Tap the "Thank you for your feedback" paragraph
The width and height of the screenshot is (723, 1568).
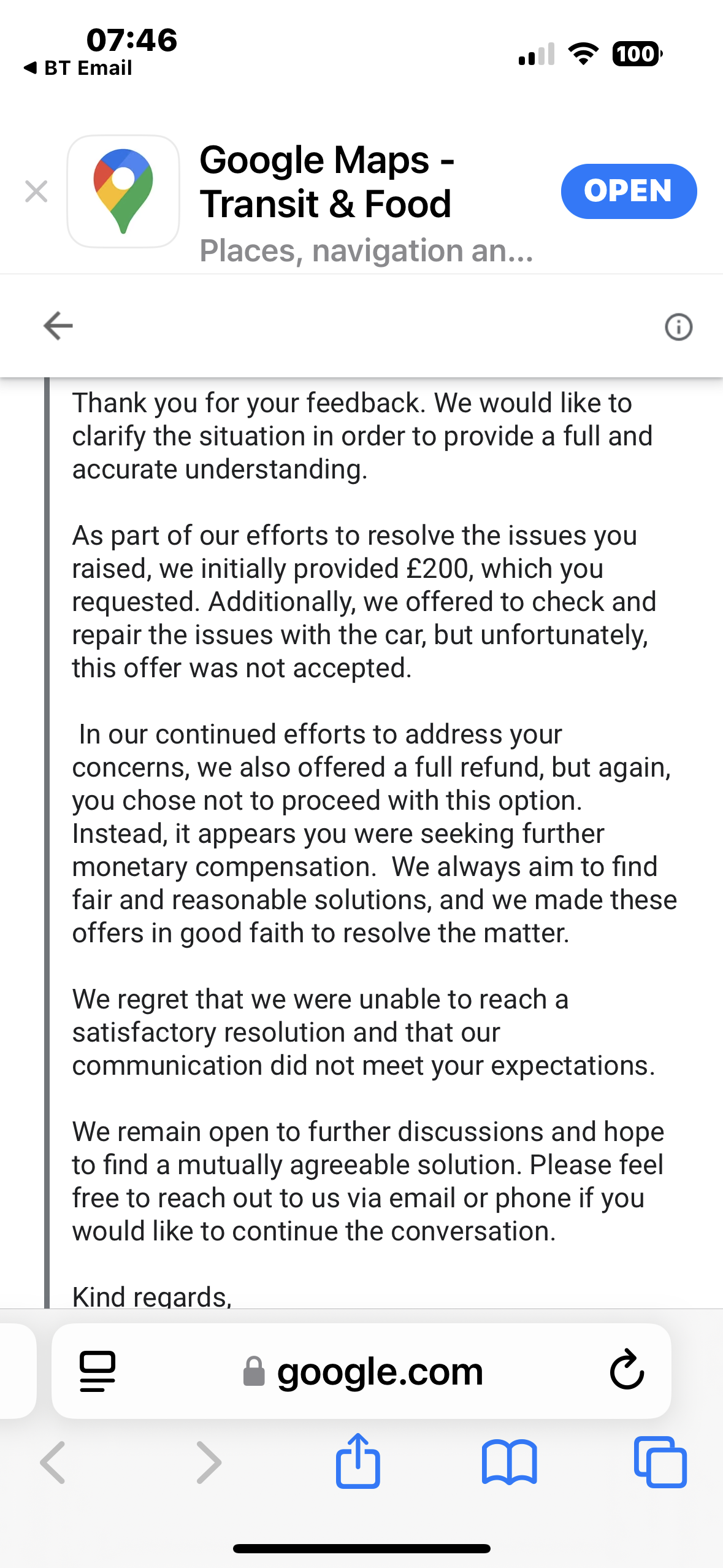pos(362,436)
